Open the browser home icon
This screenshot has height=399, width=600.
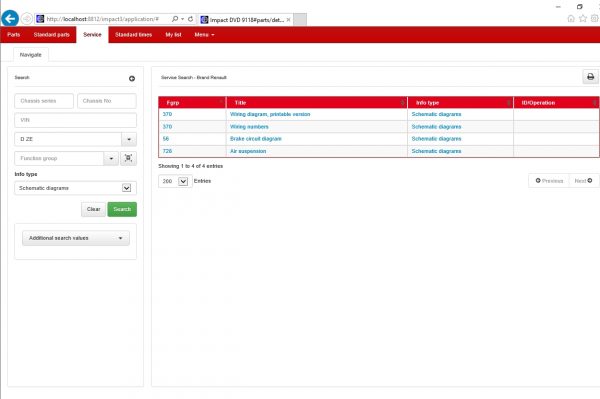571,18
